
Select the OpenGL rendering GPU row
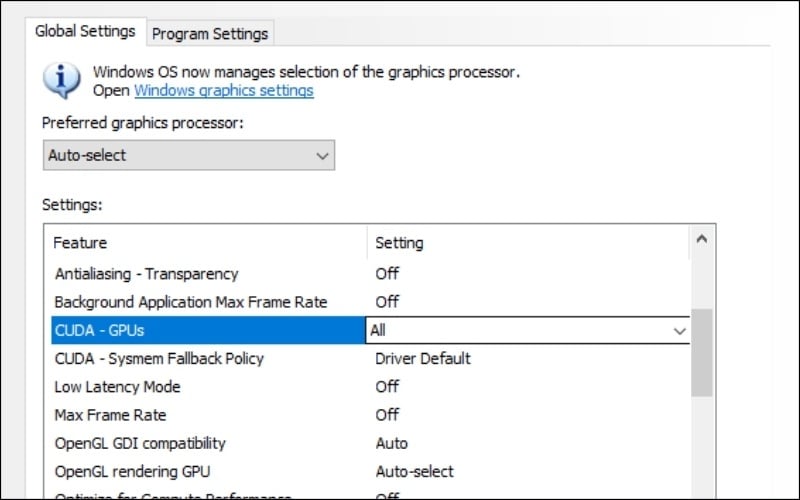point(132,471)
